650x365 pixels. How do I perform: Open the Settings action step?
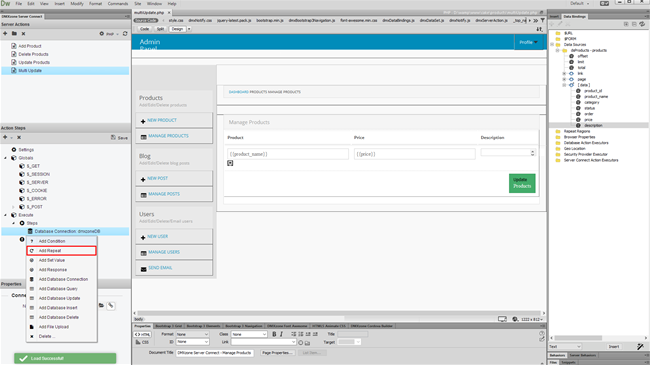[x=26, y=150]
